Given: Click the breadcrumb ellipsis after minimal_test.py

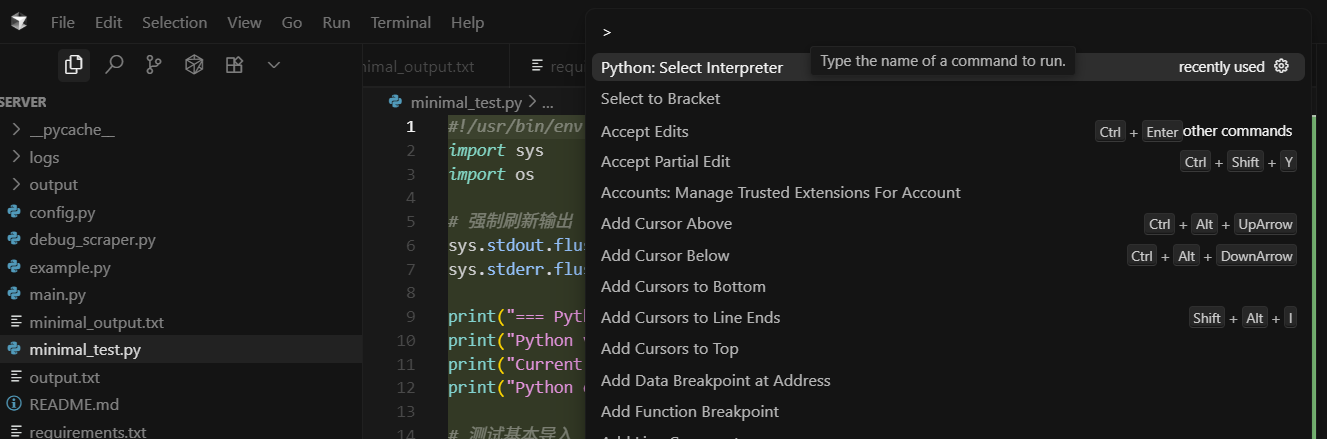Looking at the screenshot, I should click(546, 102).
